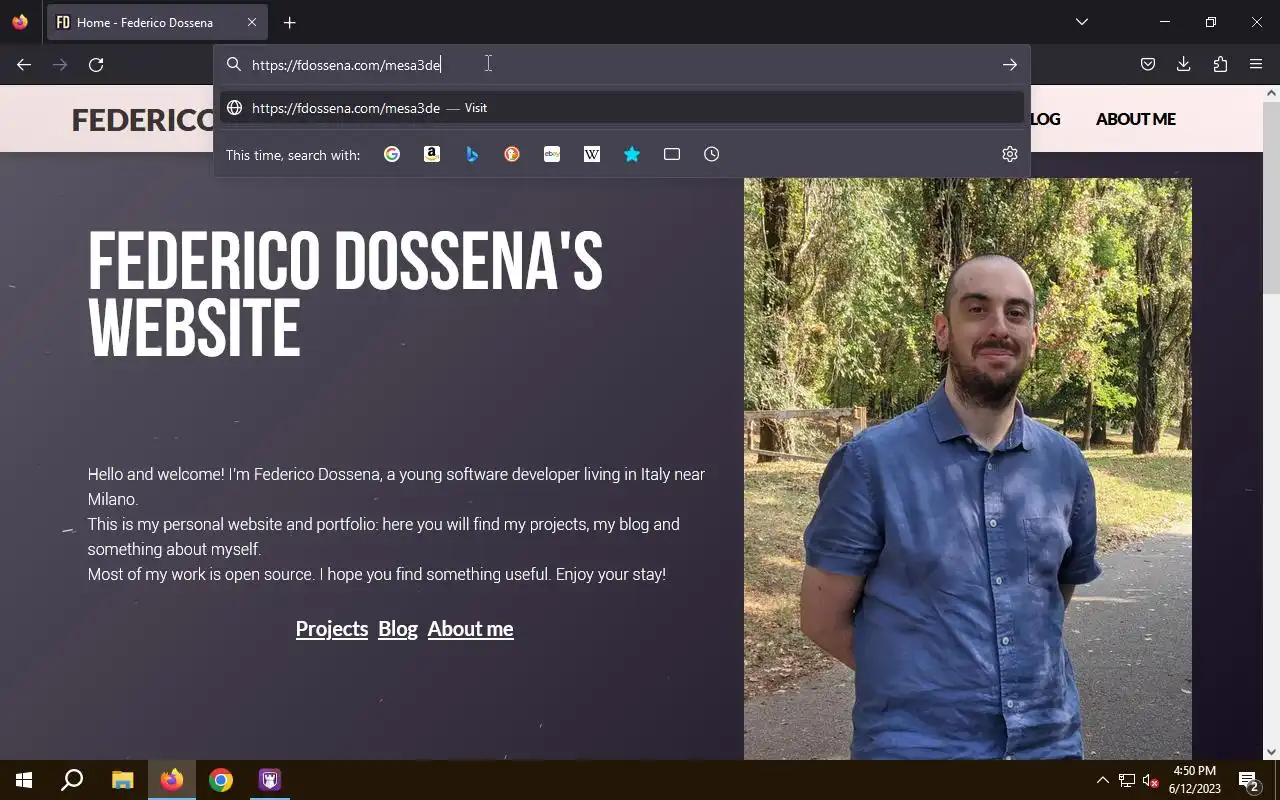Follow the About me link
The width and height of the screenshot is (1280, 800).
tap(470, 629)
